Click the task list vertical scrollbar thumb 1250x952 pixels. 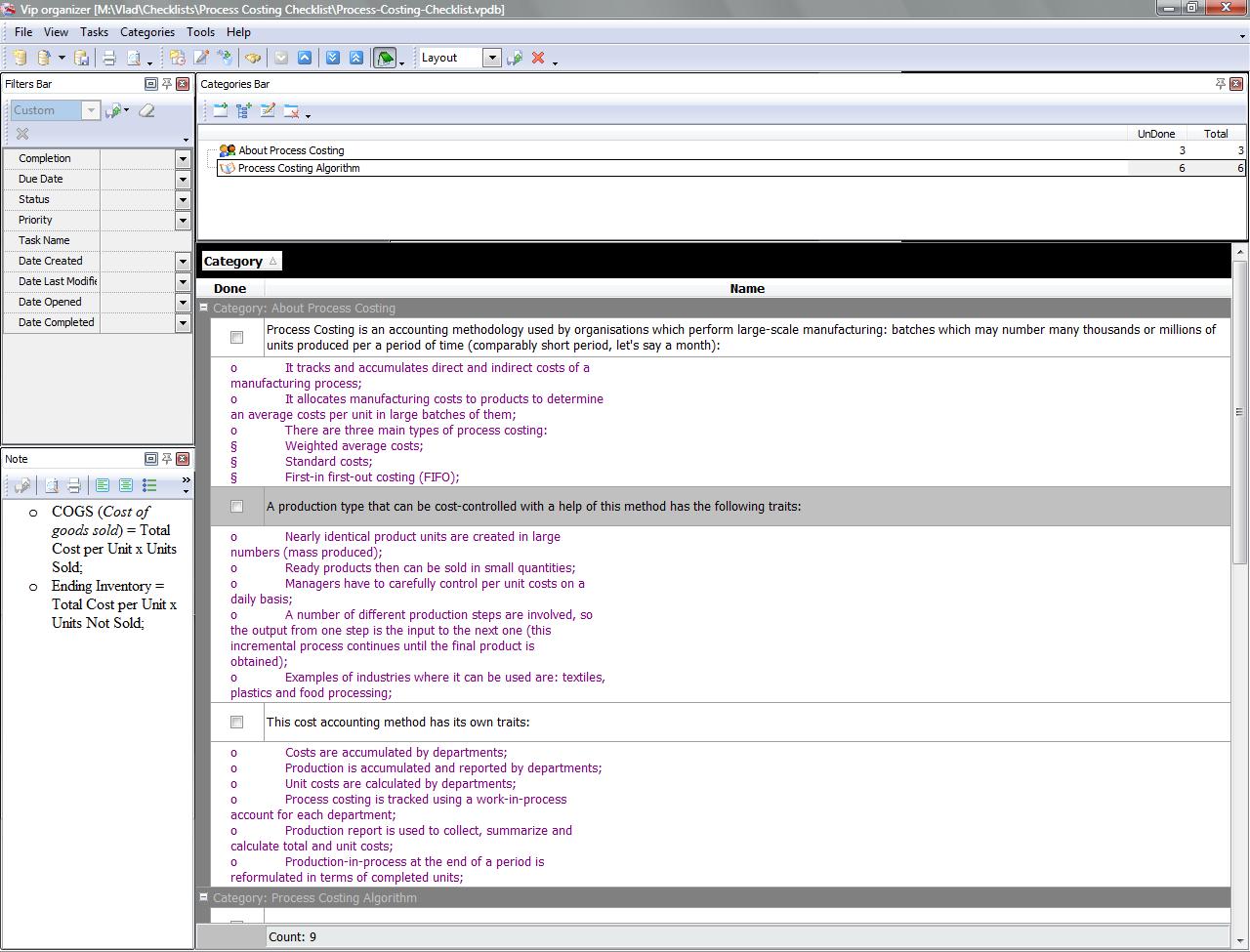(x=1239, y=411)
